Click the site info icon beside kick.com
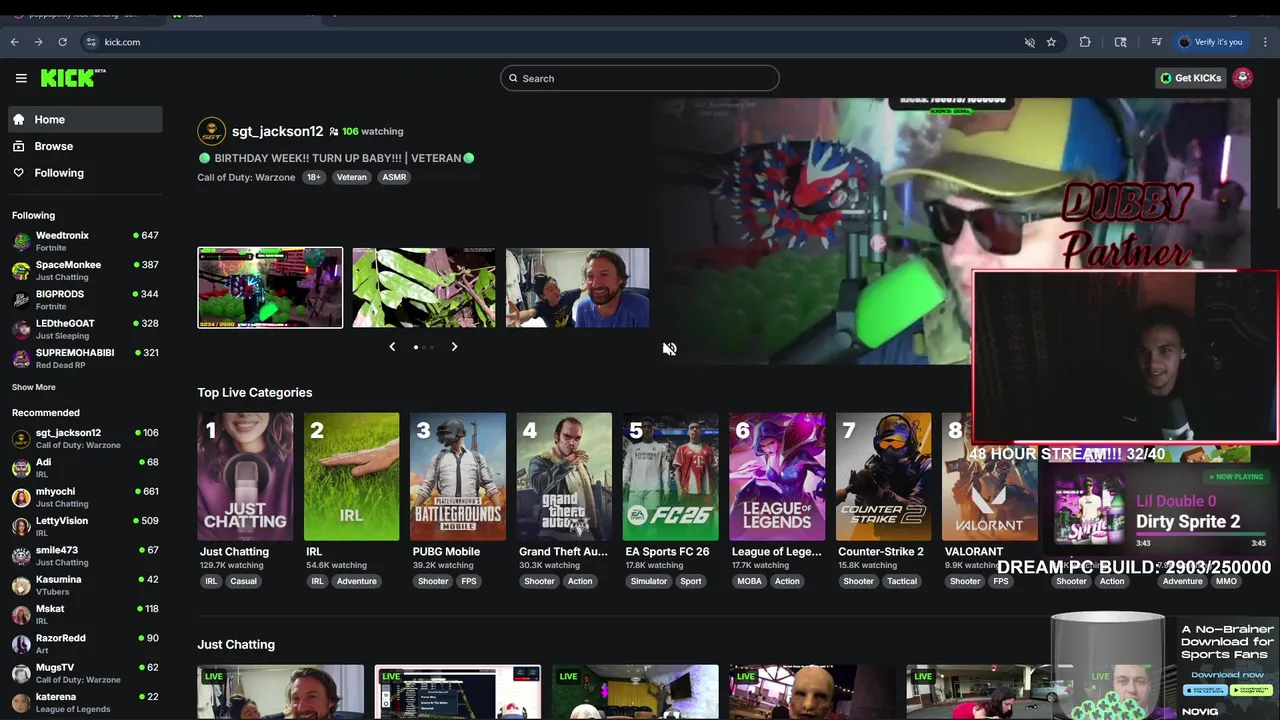The width and height of the screenshot is (1280, 720). (x=91, y=42)
